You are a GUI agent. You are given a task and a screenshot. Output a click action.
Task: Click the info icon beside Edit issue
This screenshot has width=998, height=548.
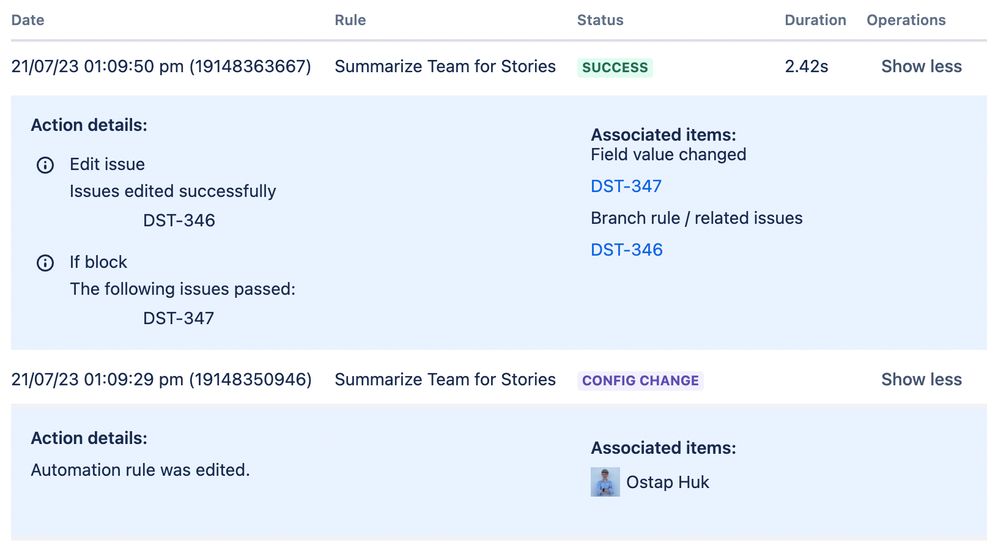click(45, 165)
